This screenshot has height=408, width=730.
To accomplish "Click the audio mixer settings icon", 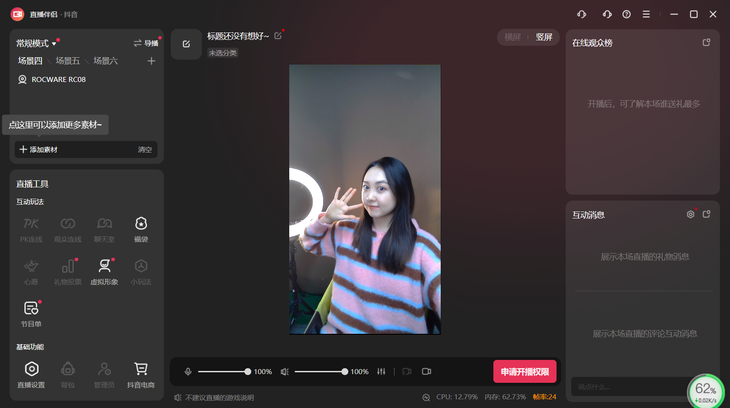I will pyautogui.click(x=381, y=371).
